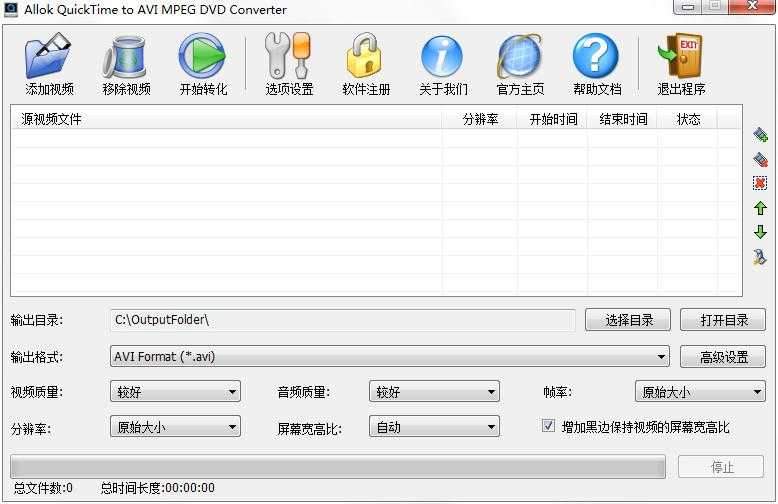
Task: Close the converter window
Action: (752, 6)
